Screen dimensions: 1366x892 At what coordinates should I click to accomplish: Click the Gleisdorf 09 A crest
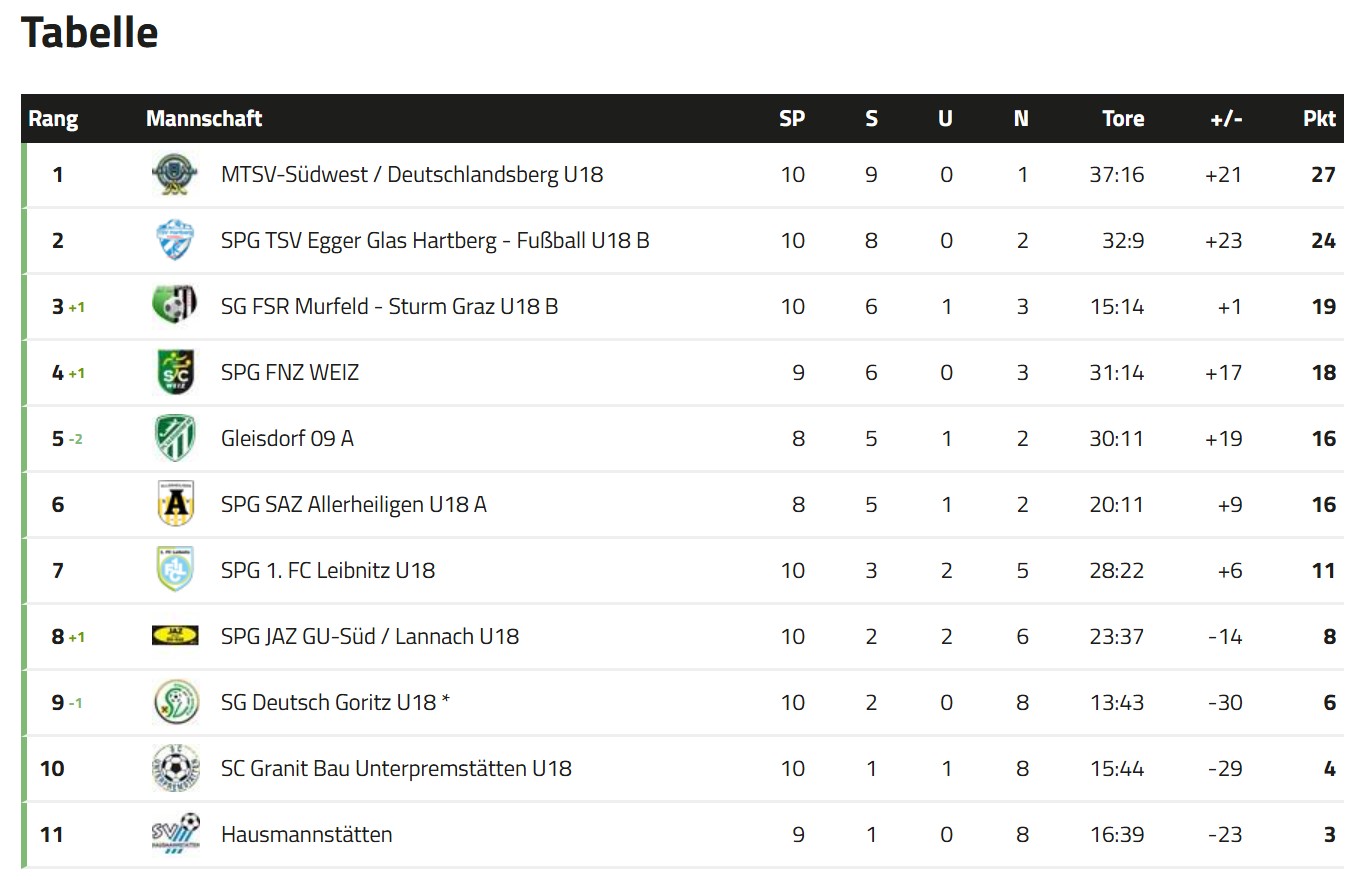point(175,438)
